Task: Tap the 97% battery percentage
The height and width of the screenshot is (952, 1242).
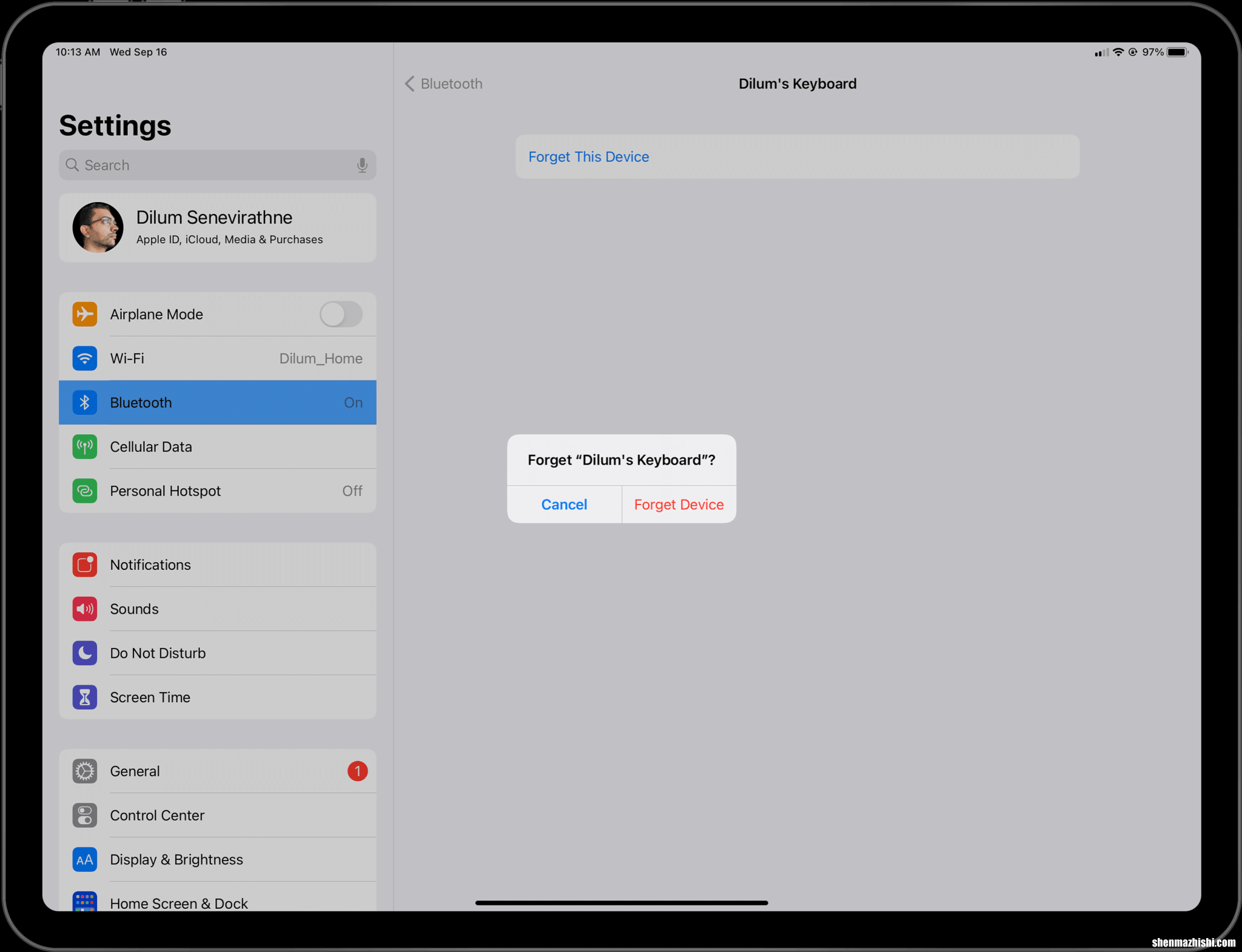Action: (1153, 52)
